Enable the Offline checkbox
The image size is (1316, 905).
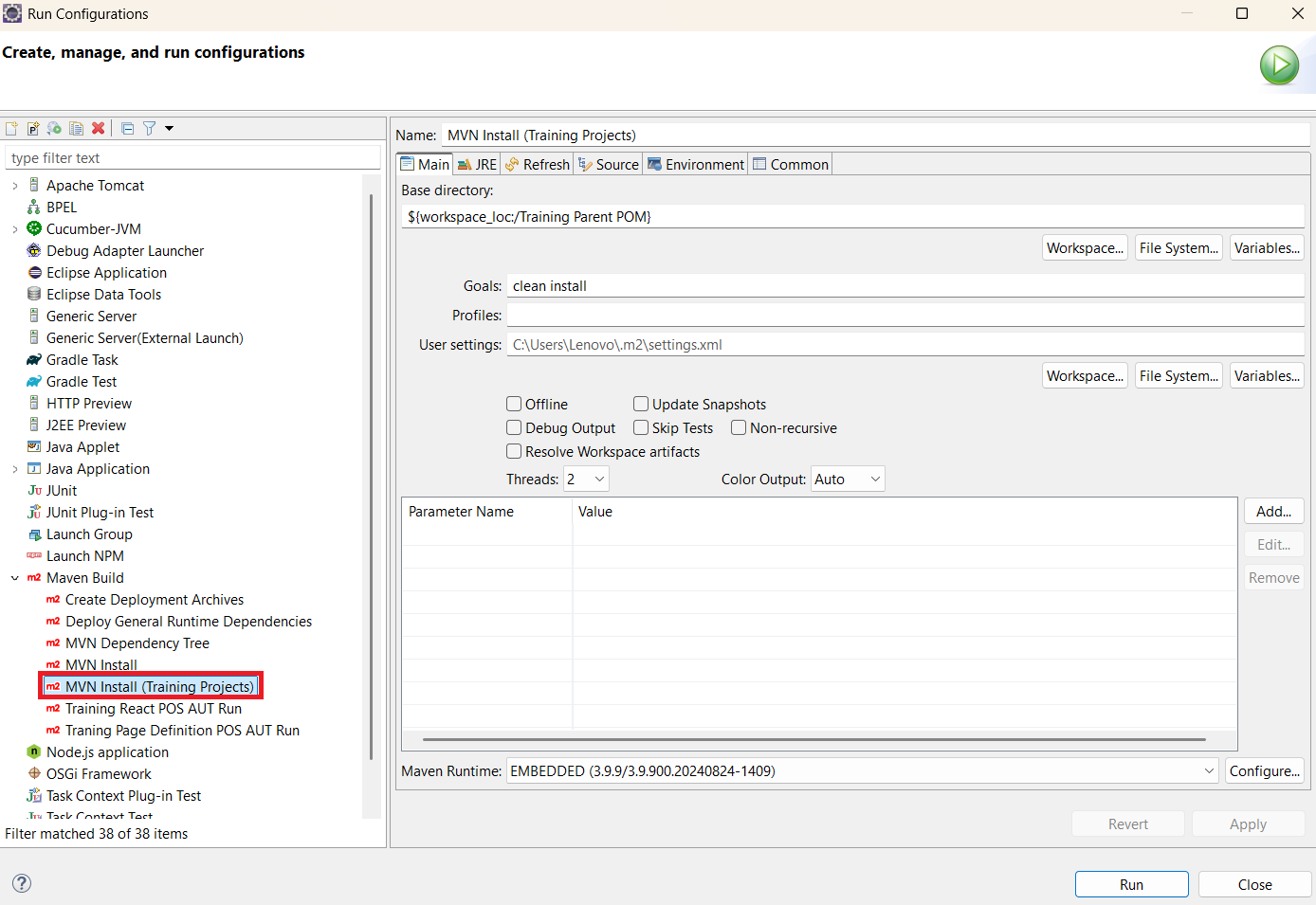coord(514,404)
